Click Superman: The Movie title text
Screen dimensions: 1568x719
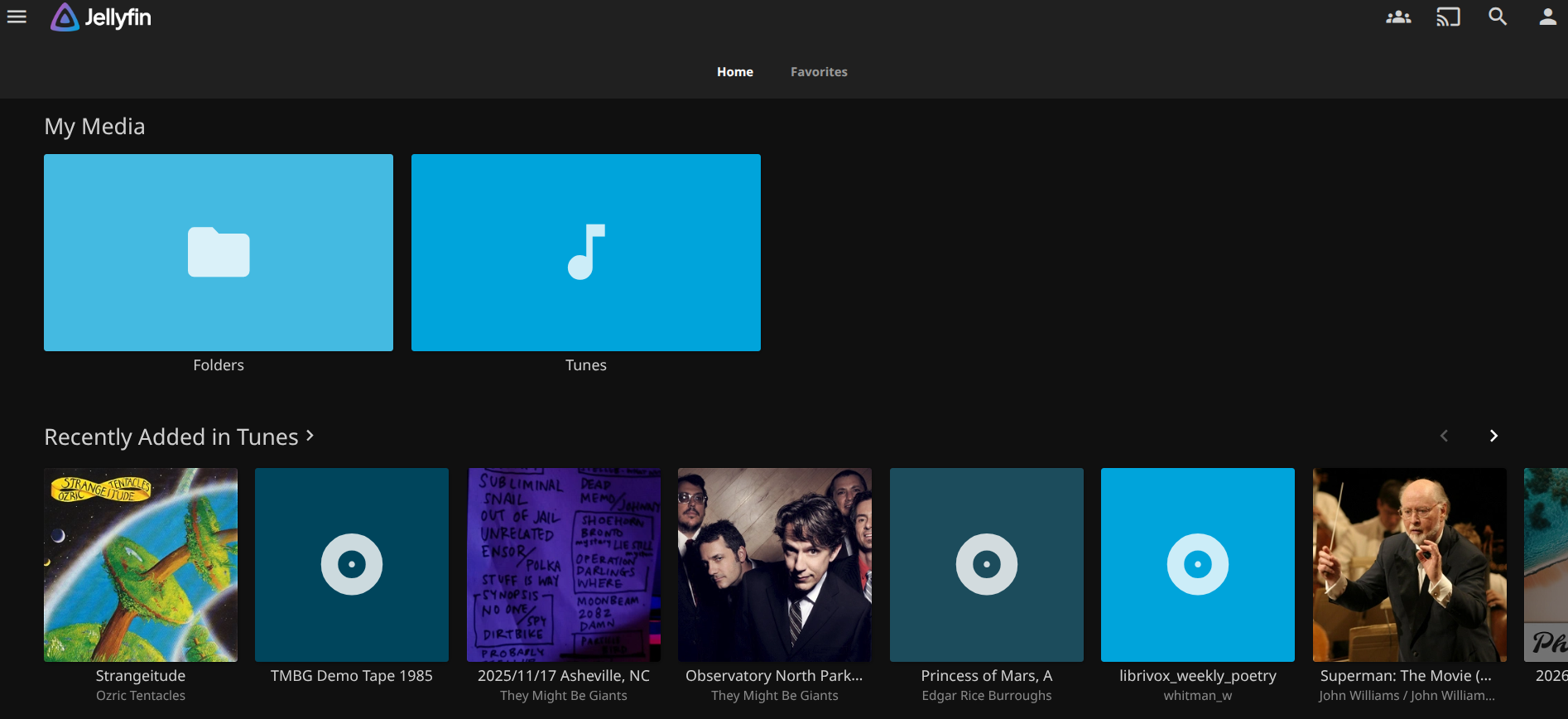coord(1406,676)
